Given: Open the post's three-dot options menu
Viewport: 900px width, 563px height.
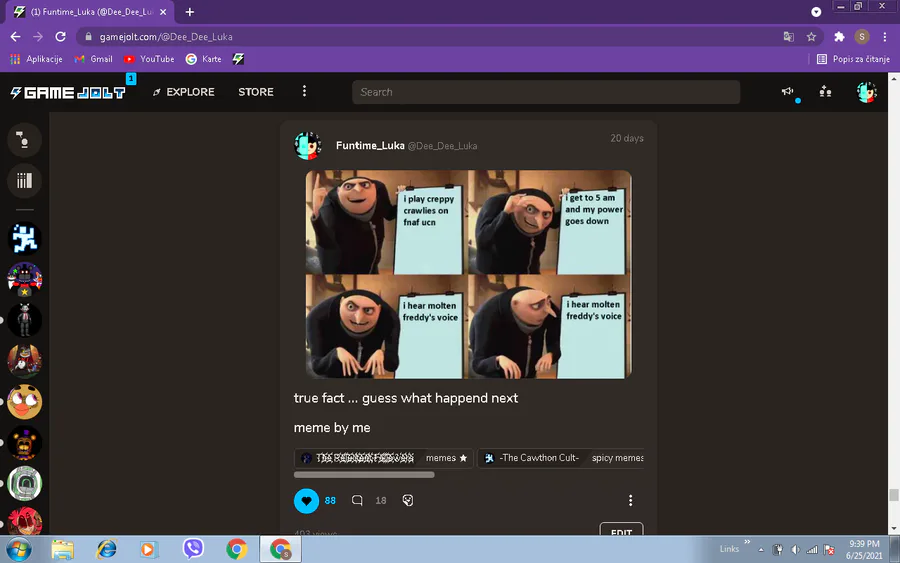Looking at the screenshot, I should click(630, 500).
